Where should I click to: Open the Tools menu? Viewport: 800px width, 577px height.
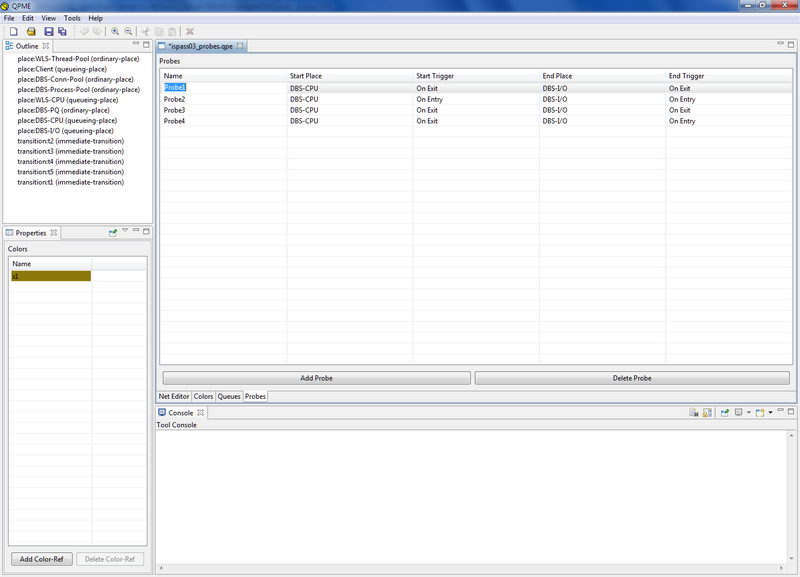(72, 18)
